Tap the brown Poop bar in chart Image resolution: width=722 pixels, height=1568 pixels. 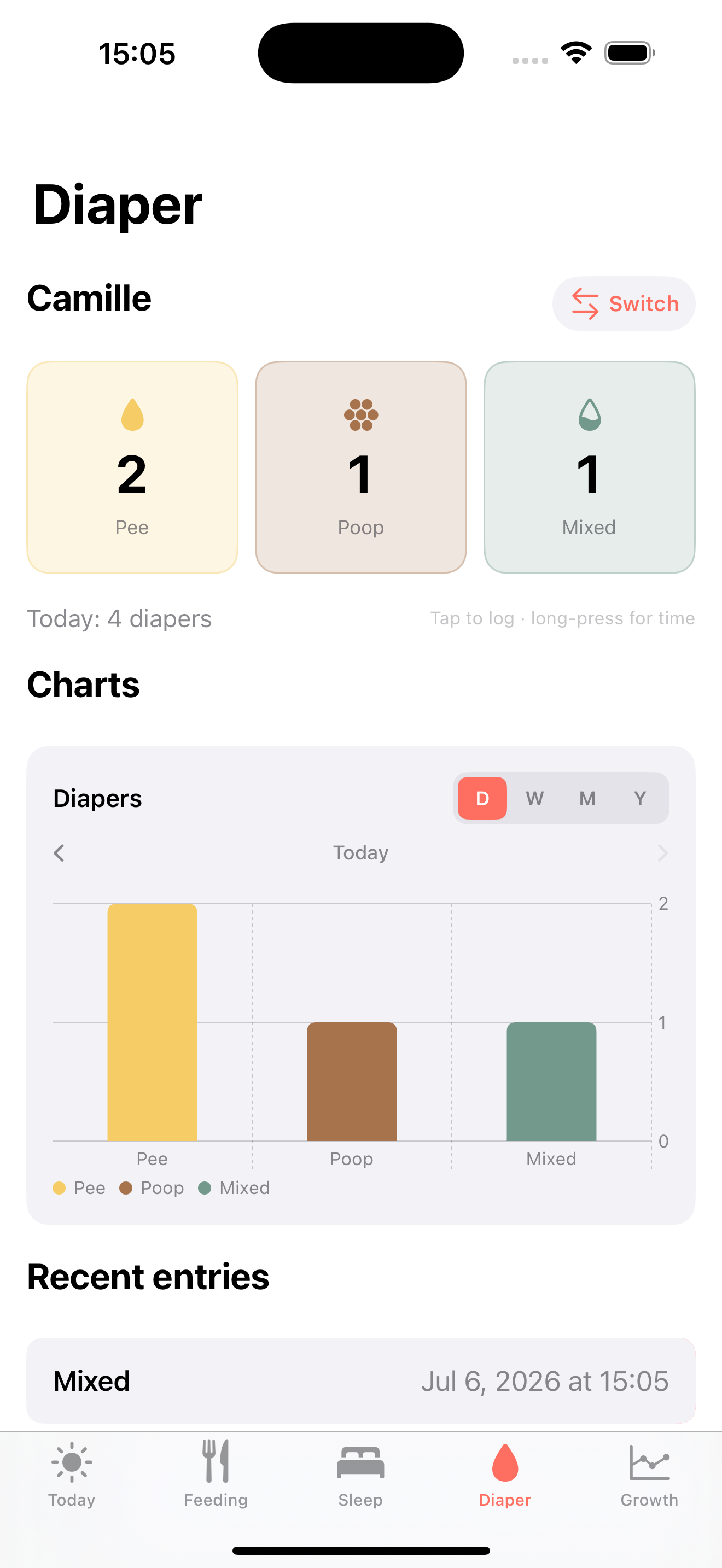coord(352,1081)
